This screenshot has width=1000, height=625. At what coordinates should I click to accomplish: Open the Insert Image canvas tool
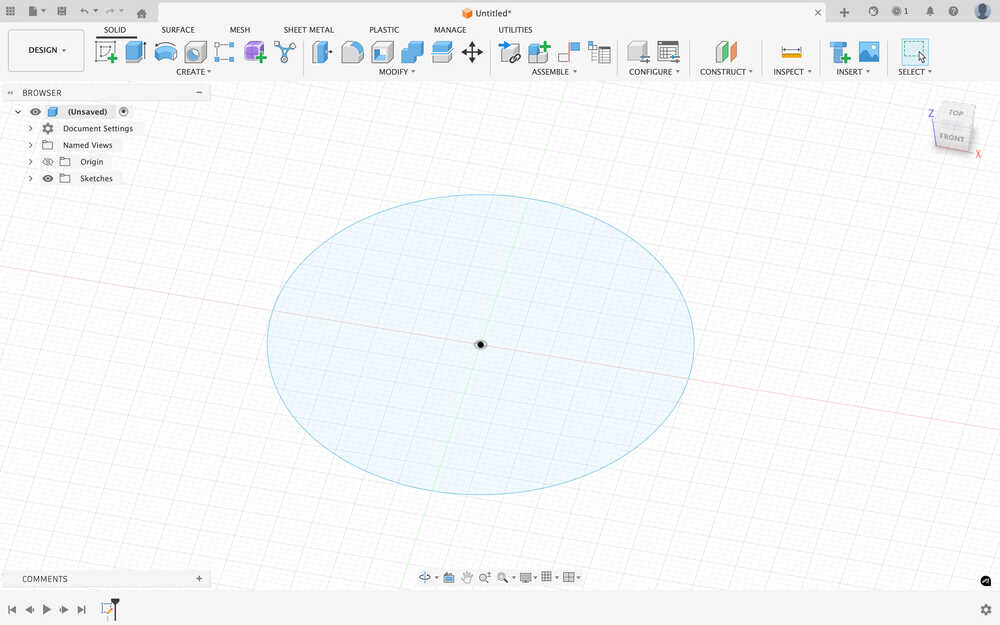click(x=869, y=52)
